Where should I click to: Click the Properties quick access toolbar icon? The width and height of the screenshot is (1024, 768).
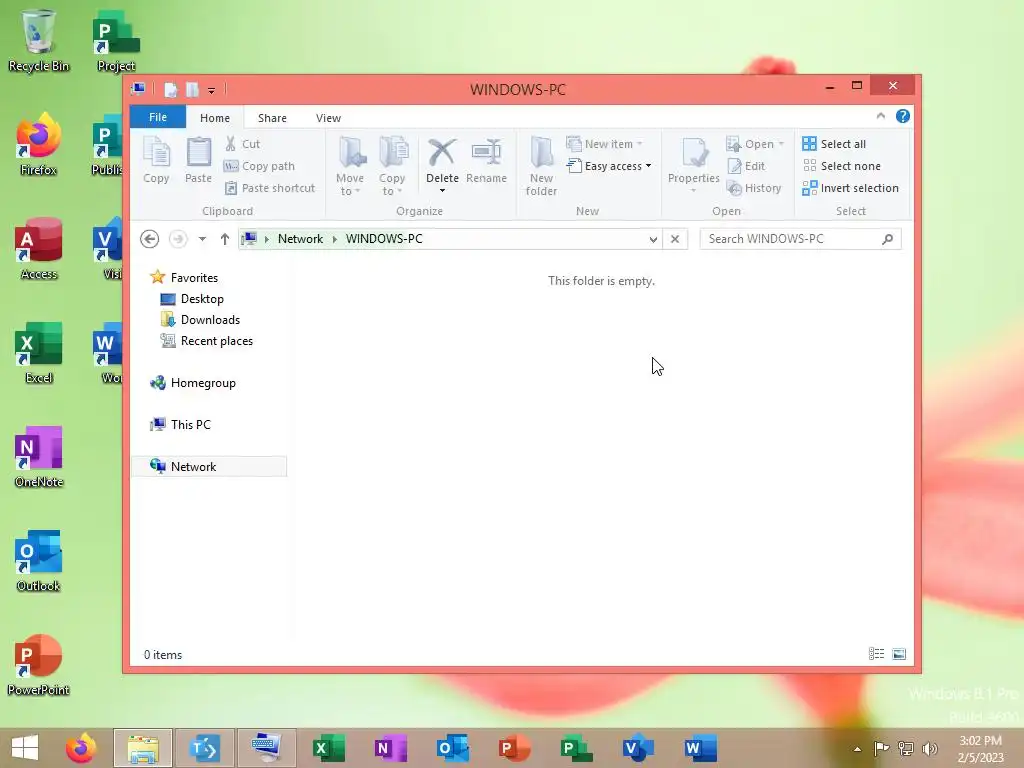[x=170, y=89]
